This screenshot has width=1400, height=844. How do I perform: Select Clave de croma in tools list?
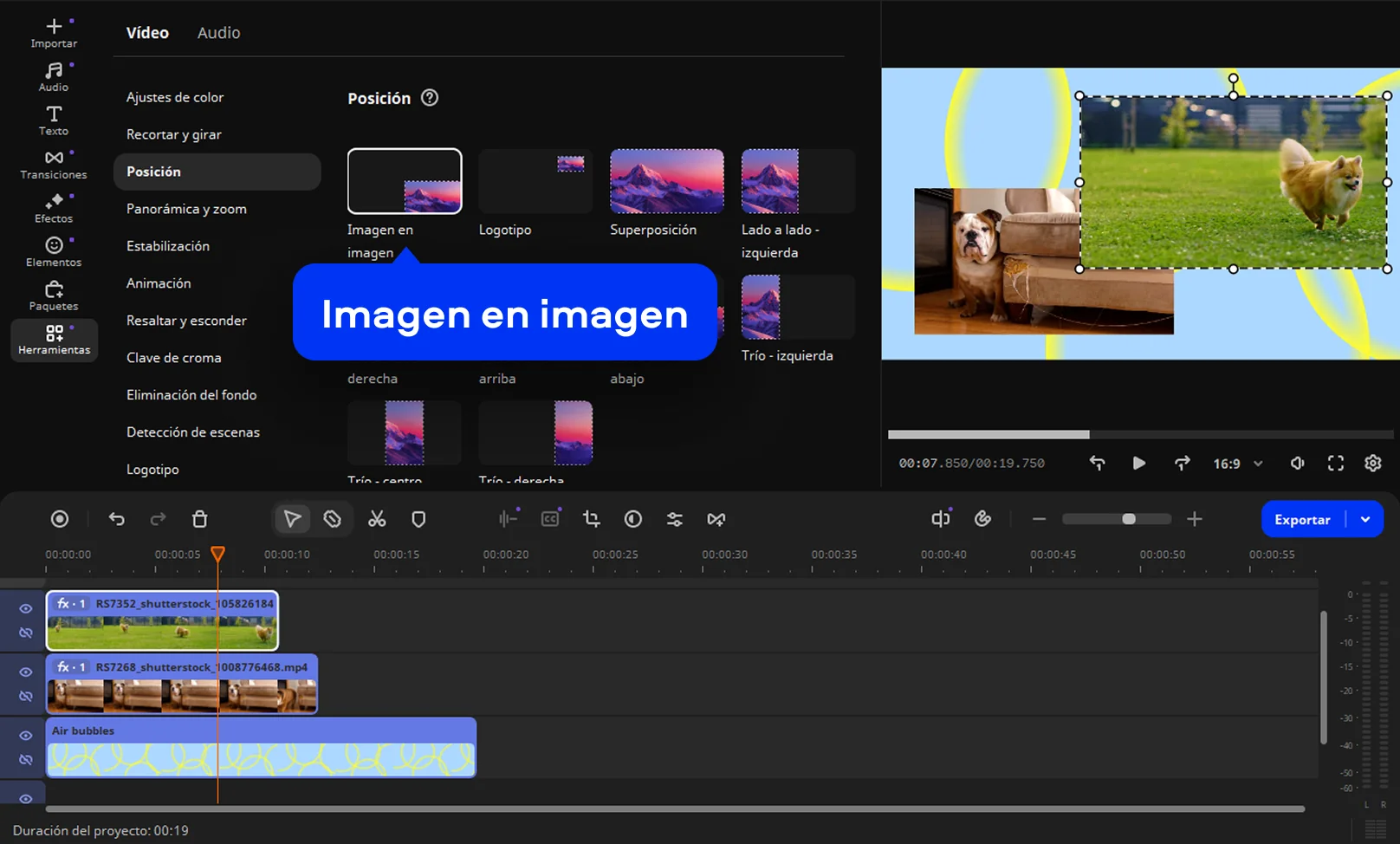coord(174,358)
